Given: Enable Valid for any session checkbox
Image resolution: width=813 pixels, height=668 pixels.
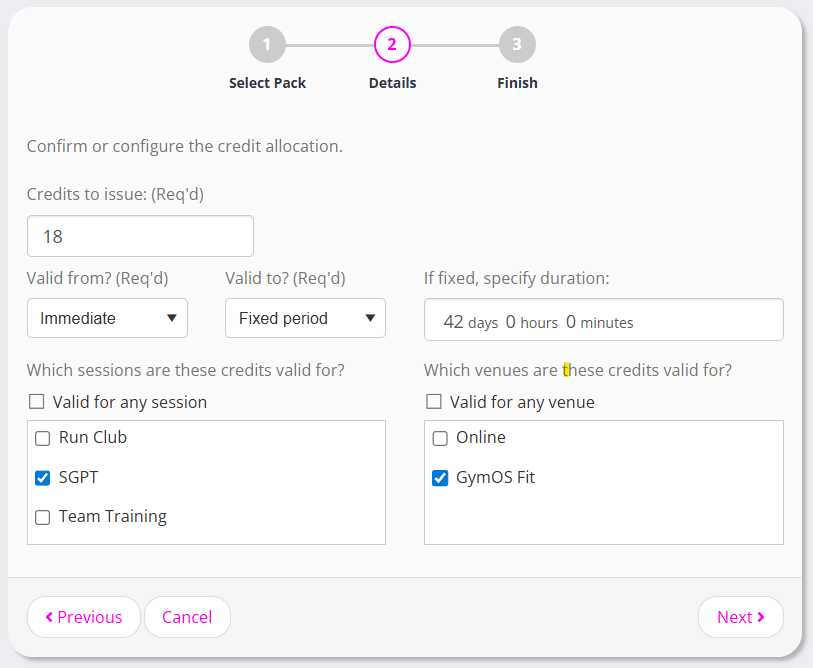Looking at the screenshot, I should click(37, 402).
